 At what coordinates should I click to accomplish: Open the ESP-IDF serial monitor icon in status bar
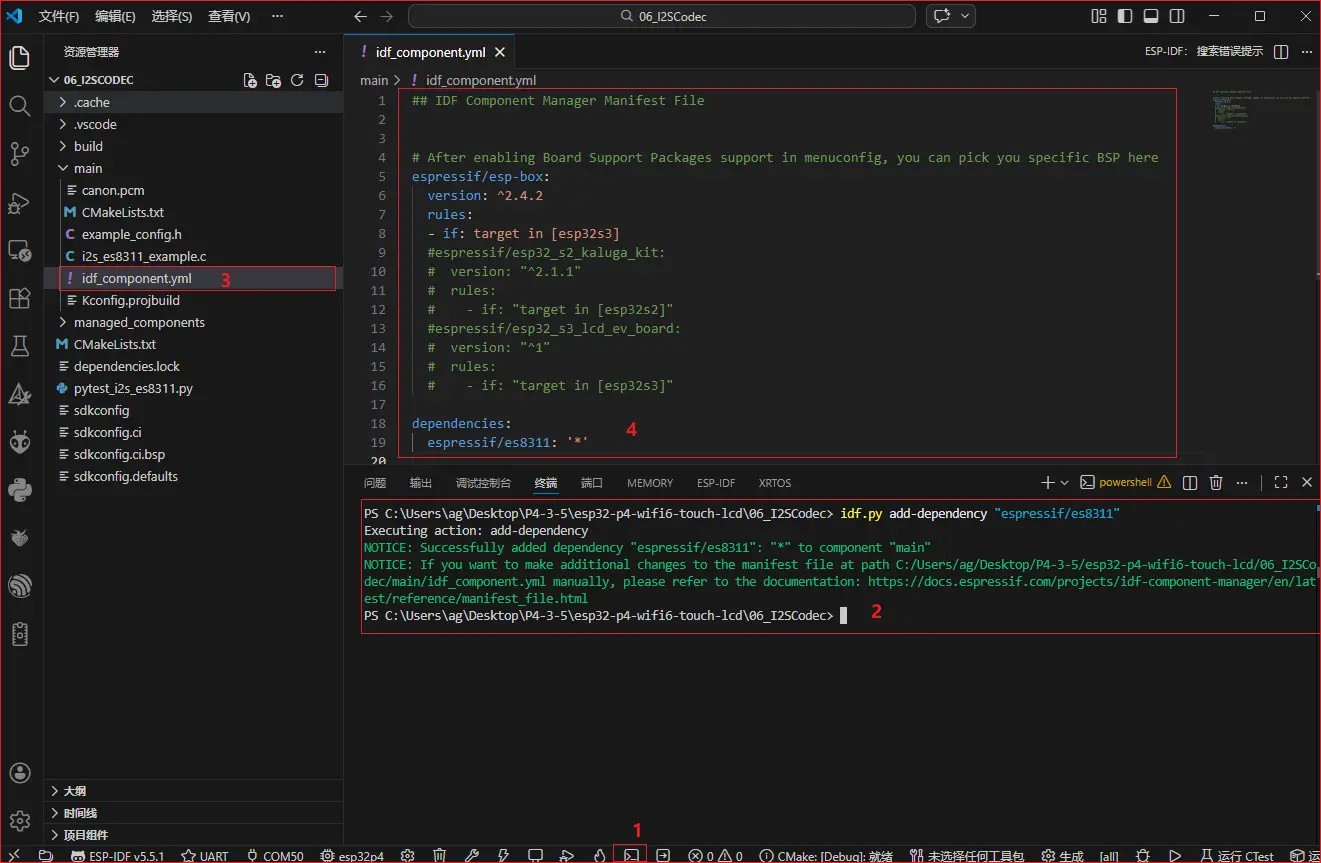click(536, 855)
